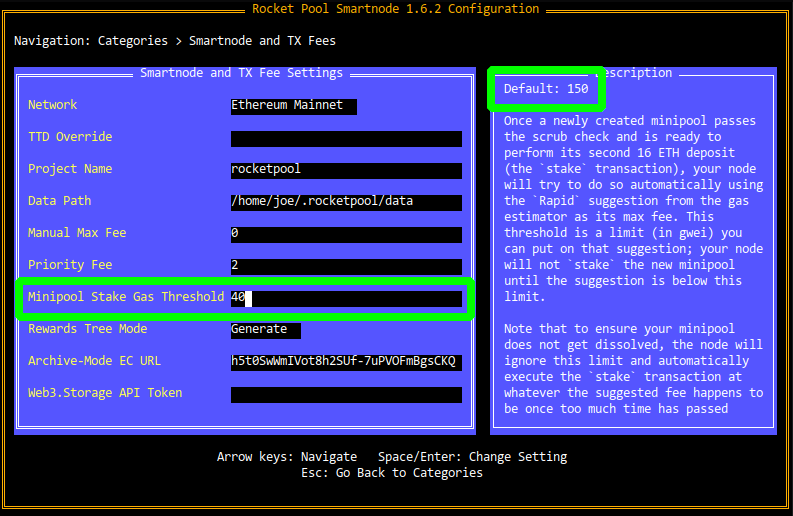Click the Esc: Go Back to Categories hint
The image size is (793, 516).
392,473
